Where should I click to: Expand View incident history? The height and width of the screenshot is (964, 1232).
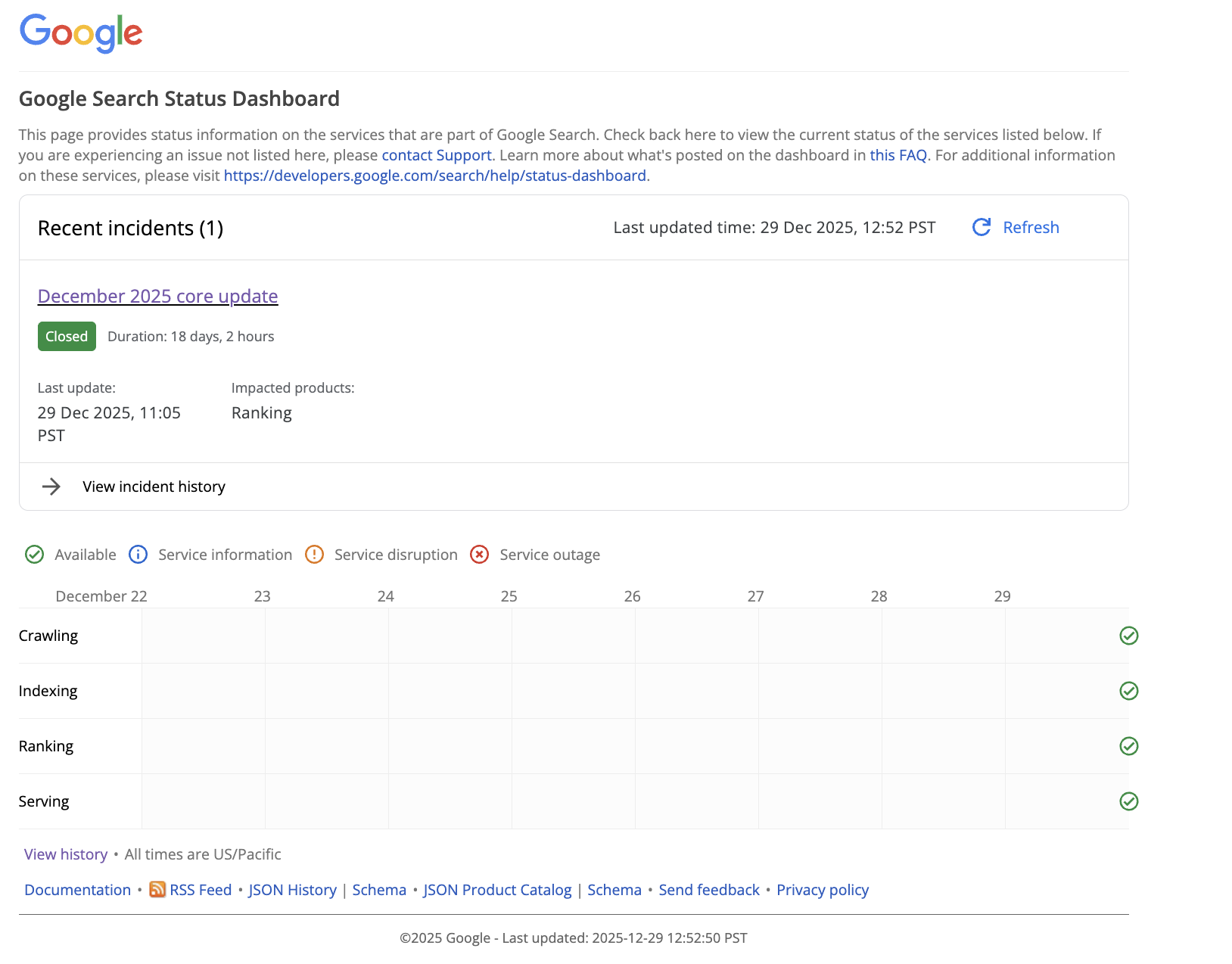pos(154,487)
